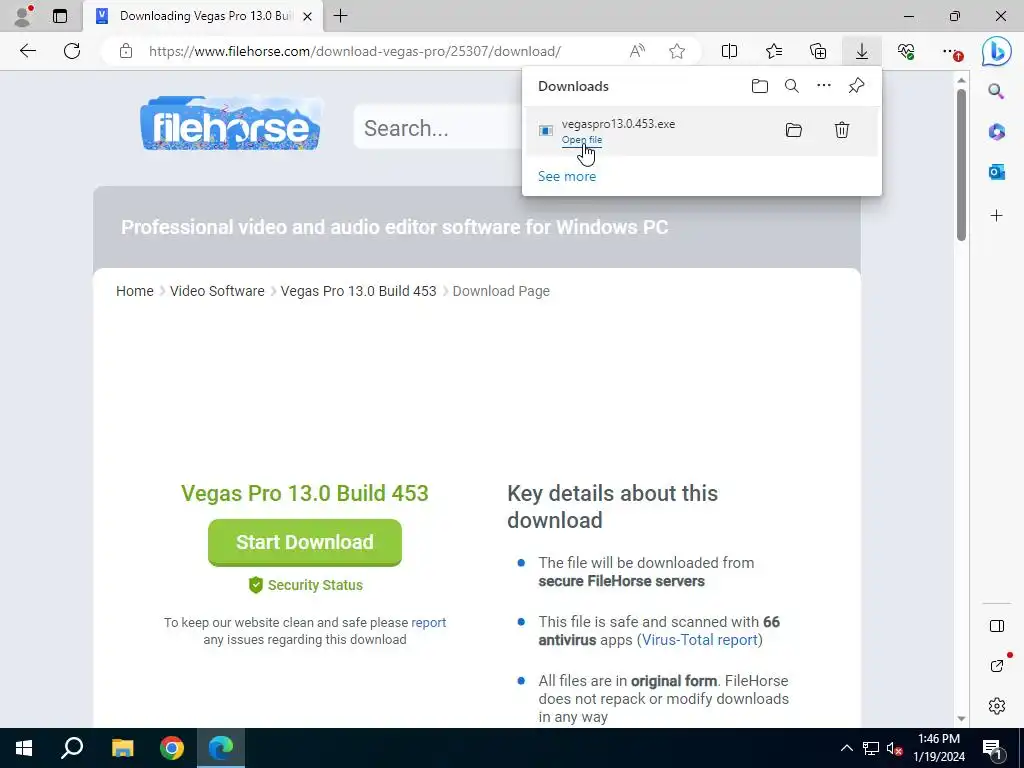This screenshot has width=1024, height=768.
Task: Open sidebar search icon
Action: coord(996,91)
